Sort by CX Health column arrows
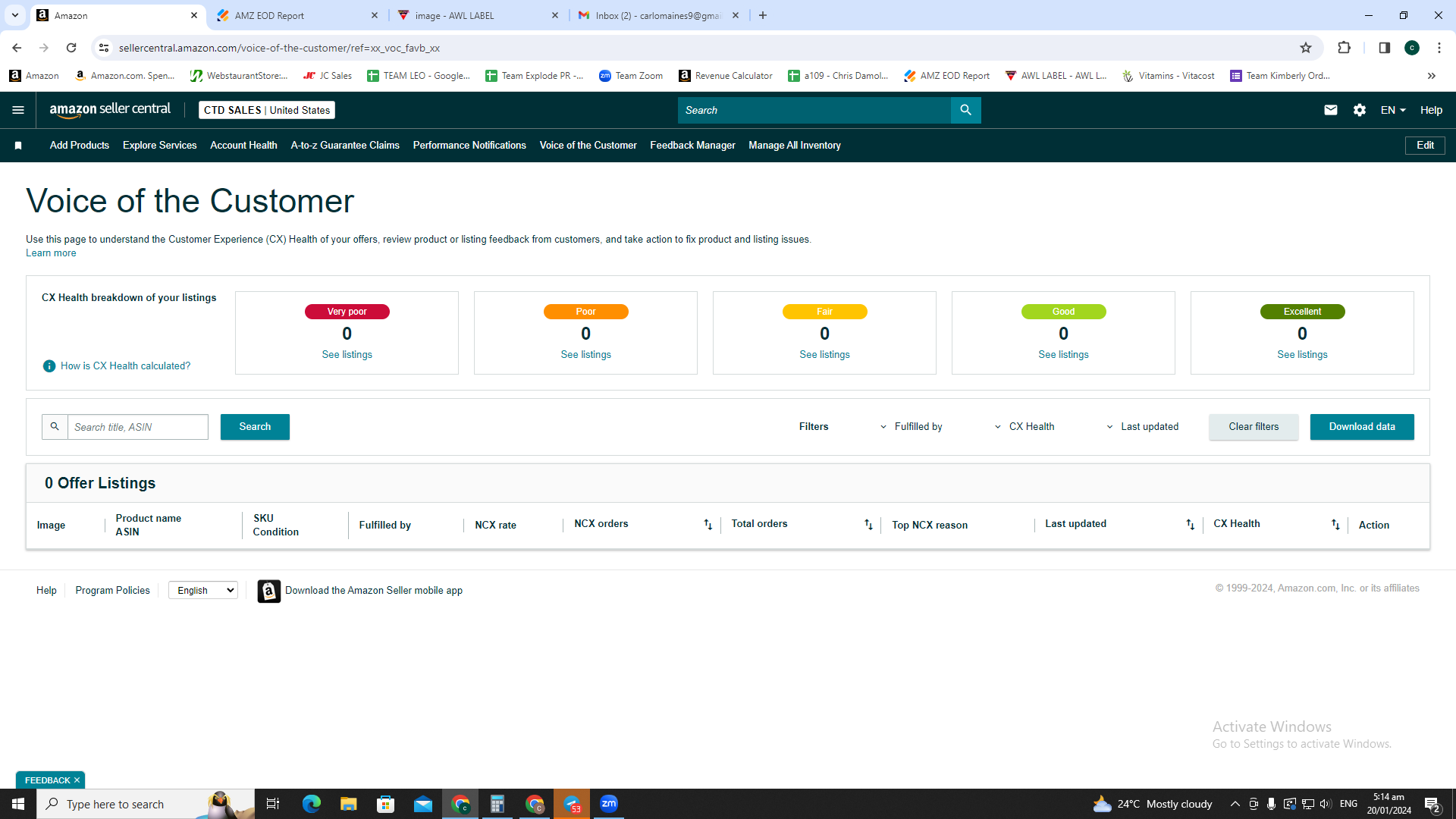1456x819 pixels. coord(1335,525)
